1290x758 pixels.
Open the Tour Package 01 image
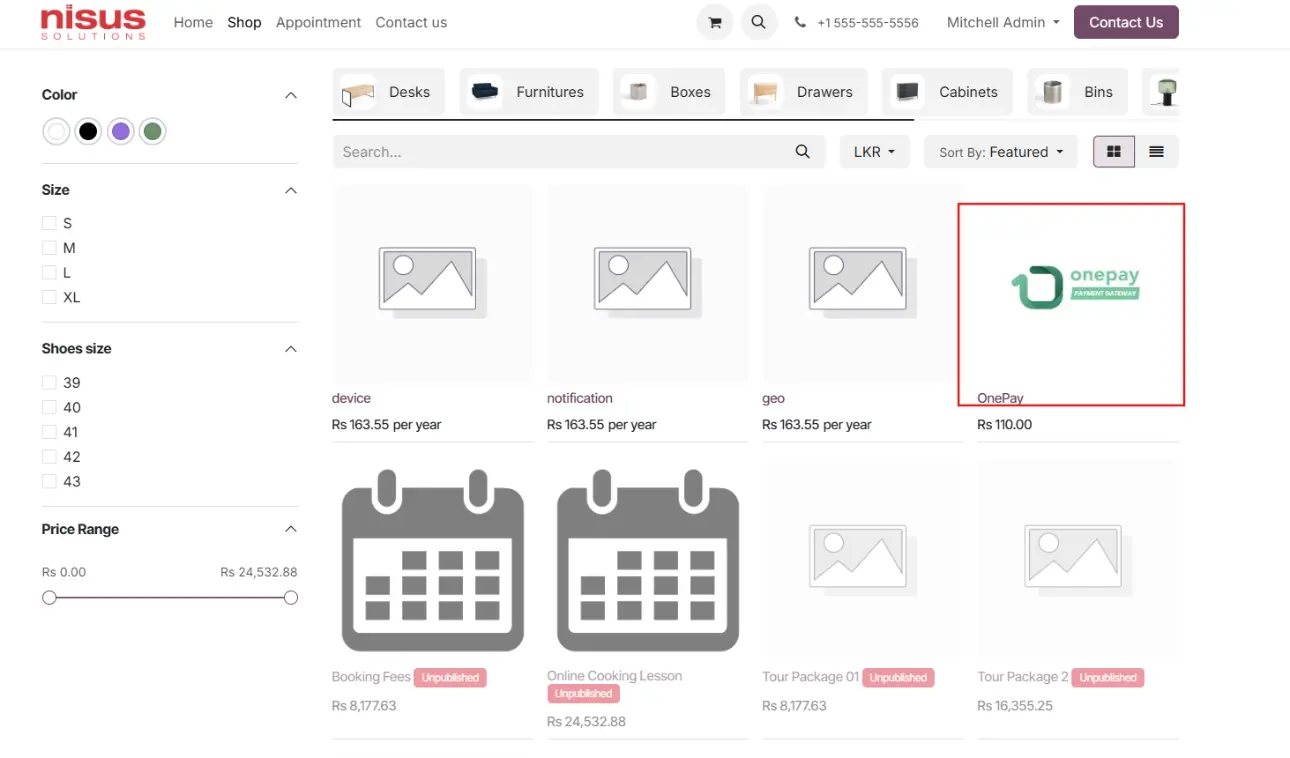pos(862,560)
